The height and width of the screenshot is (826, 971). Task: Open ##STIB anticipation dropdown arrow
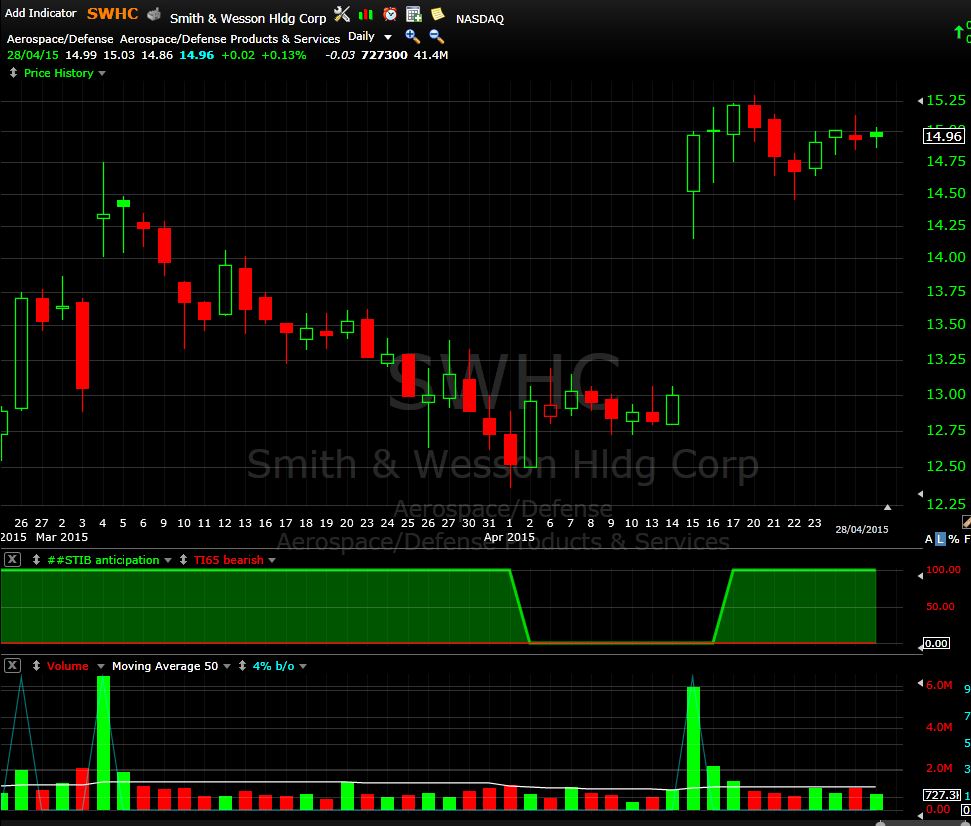(168, 560)
